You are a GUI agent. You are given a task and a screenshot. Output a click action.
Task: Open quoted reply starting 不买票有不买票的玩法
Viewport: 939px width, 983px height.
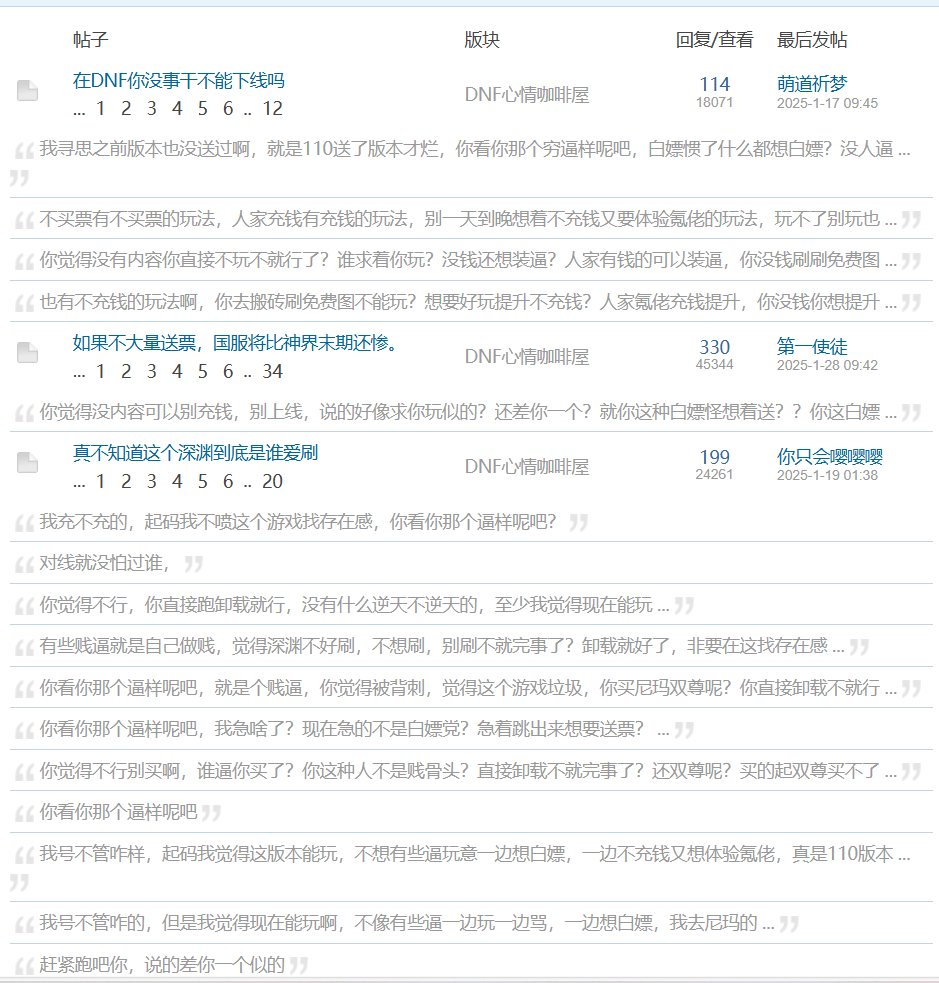468,219
